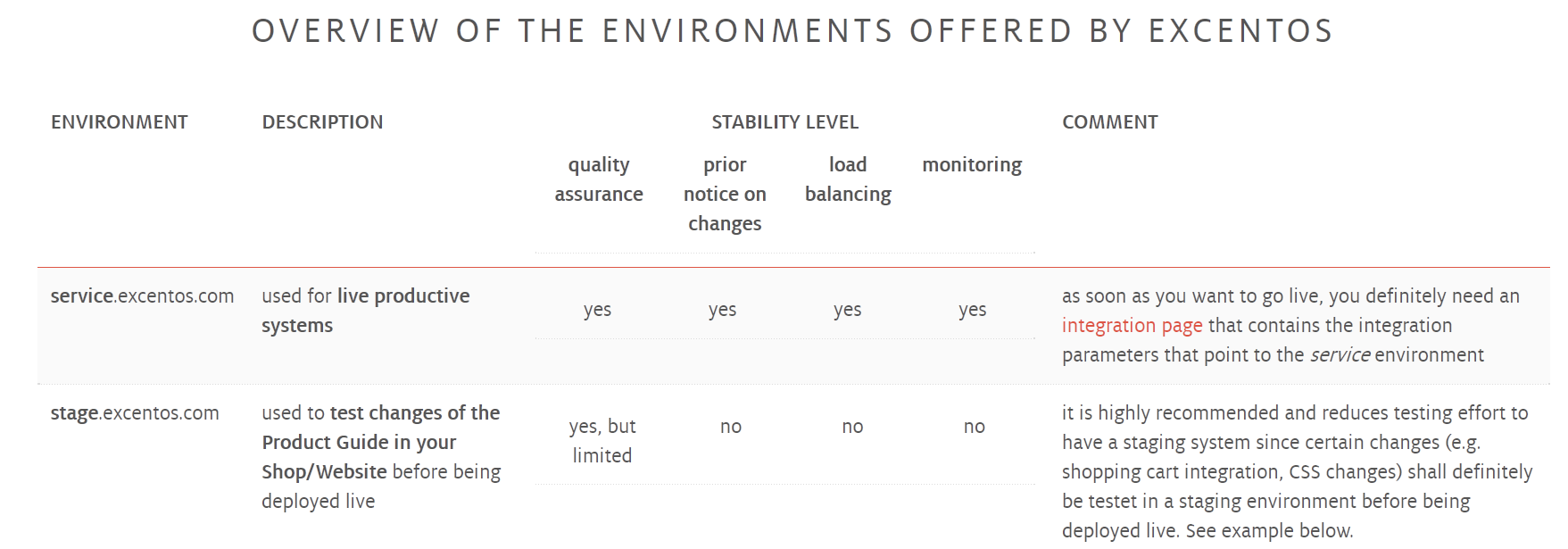The image size is (1568, 549).
Task: Click the COMMENT column header
Action: click(x=1109, y=122)
